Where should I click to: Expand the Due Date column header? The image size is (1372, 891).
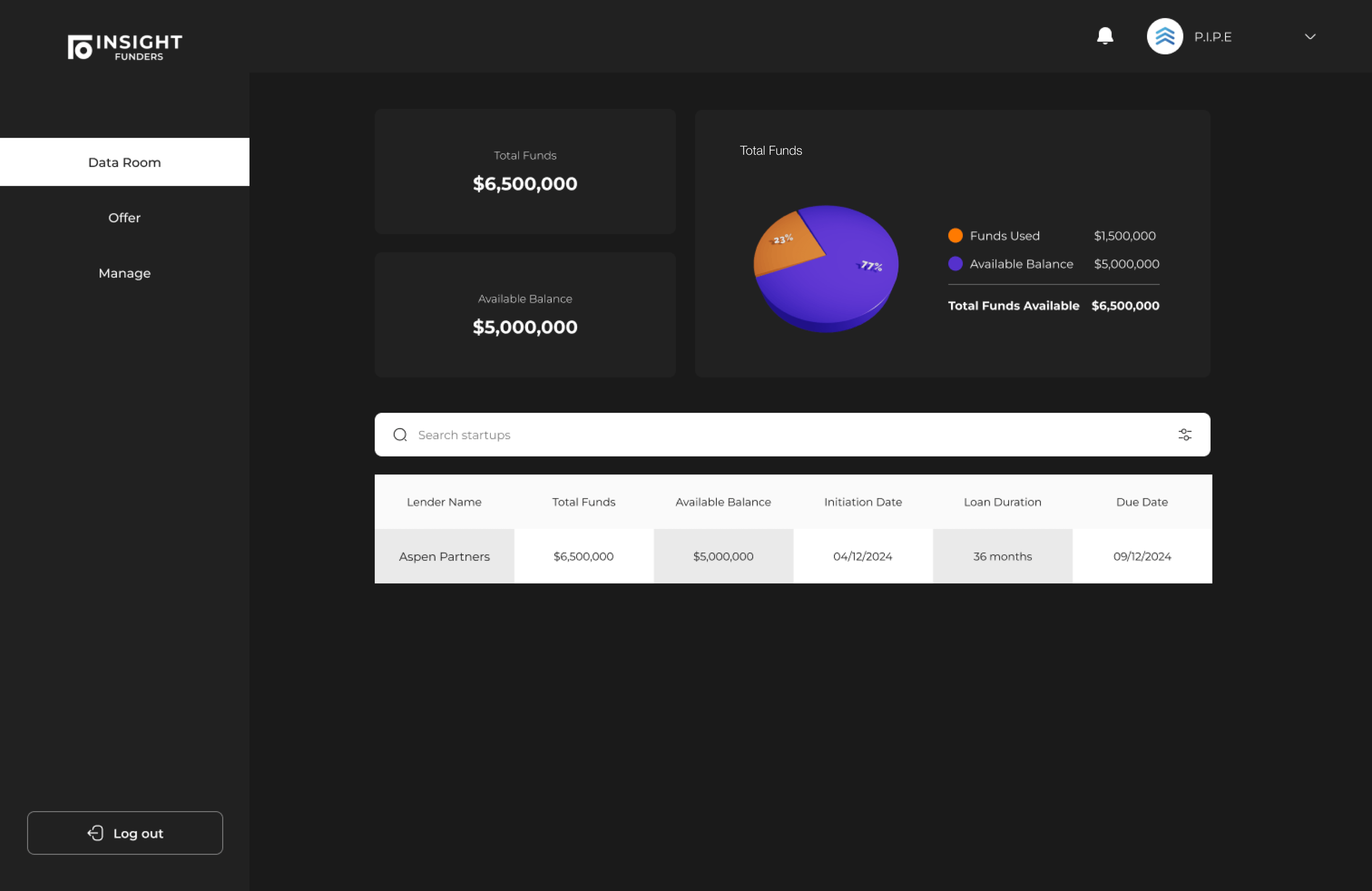[x=1142, y=501]
